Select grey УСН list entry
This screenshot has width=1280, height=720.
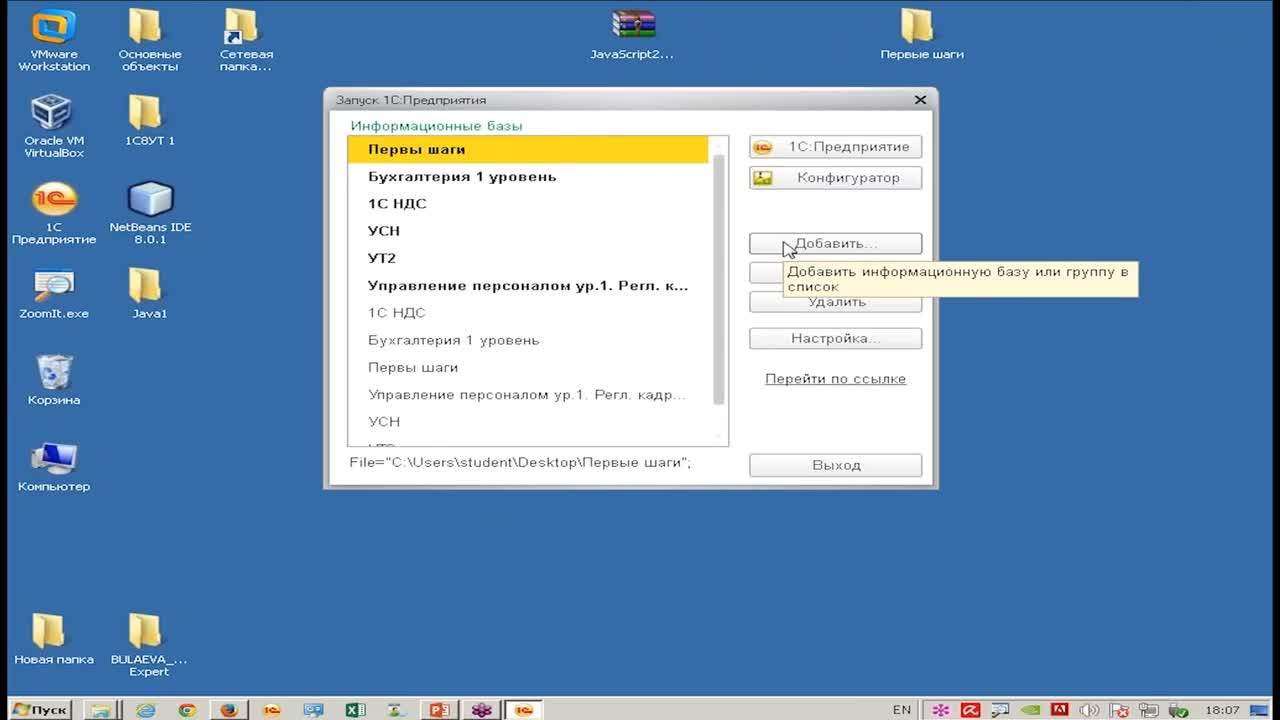point(527,422)
